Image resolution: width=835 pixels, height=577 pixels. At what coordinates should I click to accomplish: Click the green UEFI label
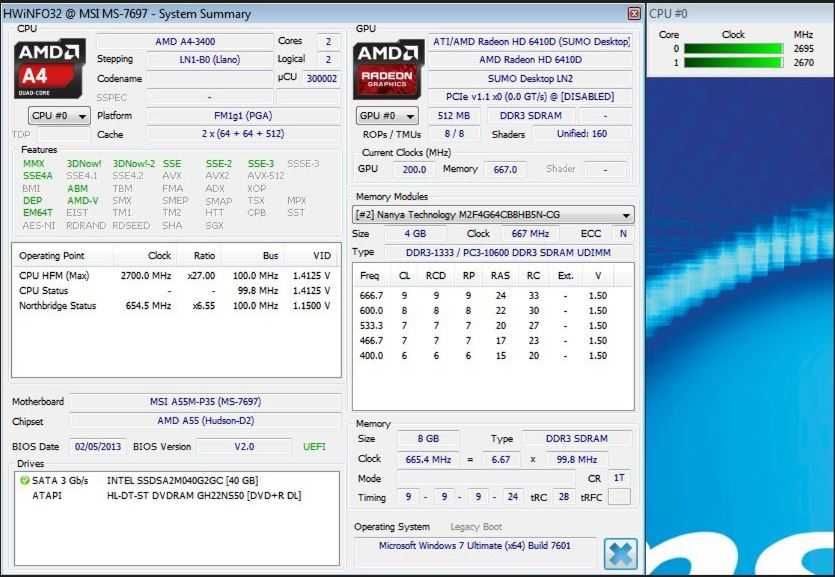click(x=314, y=447)
